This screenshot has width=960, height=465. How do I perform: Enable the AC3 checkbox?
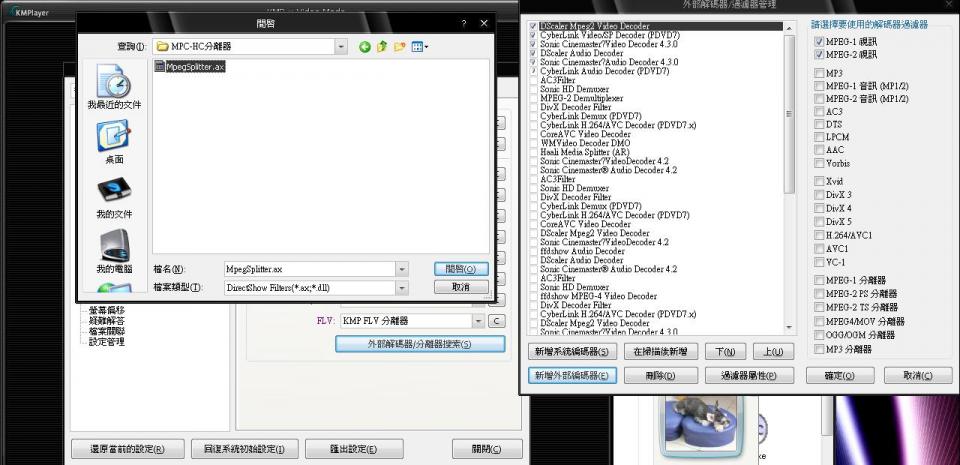[x=819, y=111]
